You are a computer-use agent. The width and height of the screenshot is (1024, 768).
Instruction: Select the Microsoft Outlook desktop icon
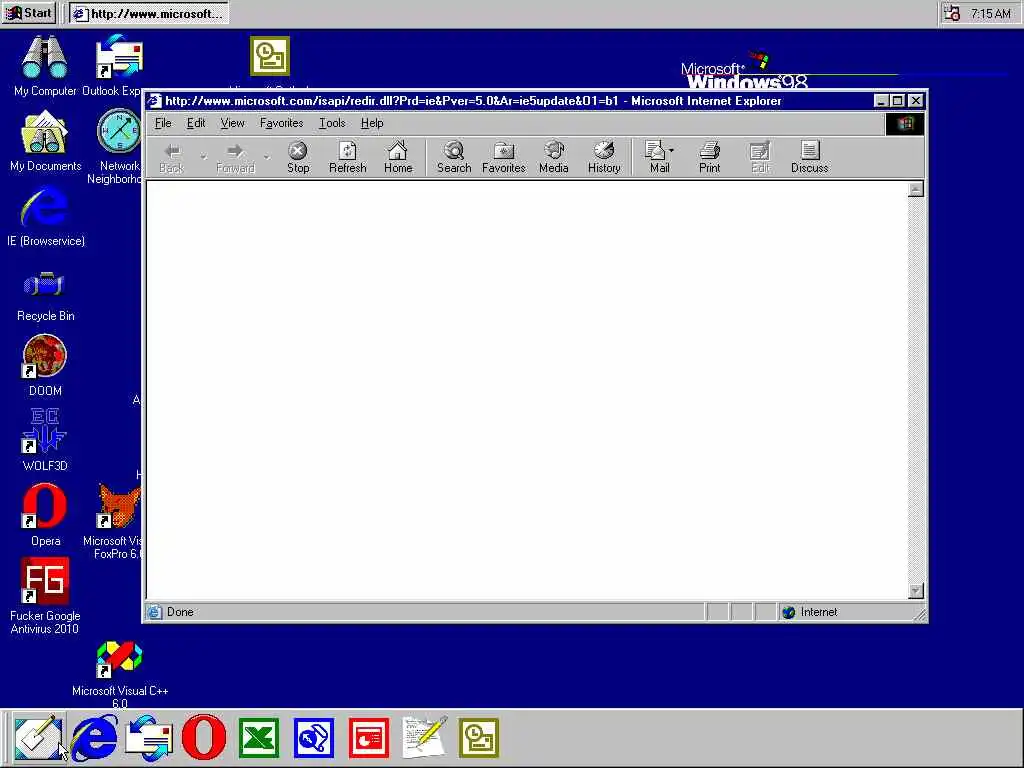(270, 56)
